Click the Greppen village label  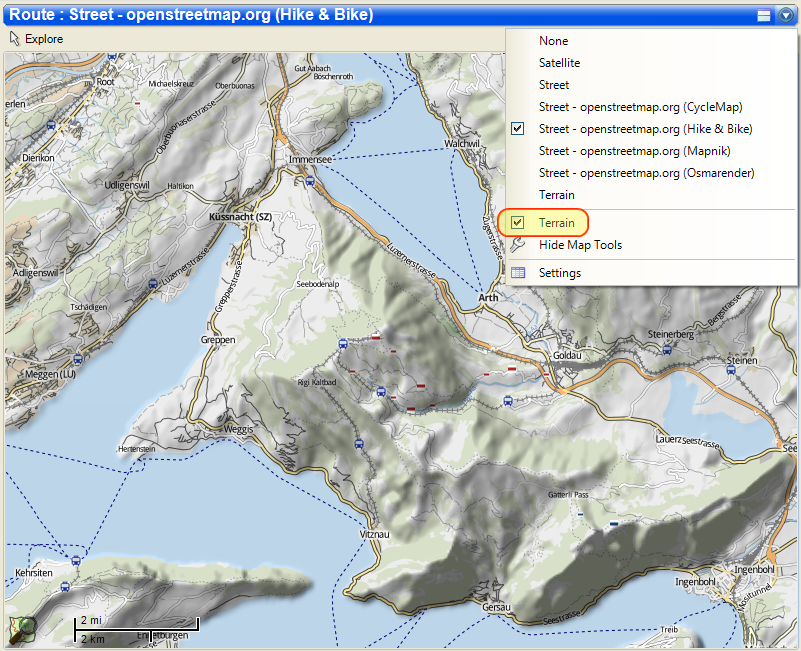click(x=218, y=340)
